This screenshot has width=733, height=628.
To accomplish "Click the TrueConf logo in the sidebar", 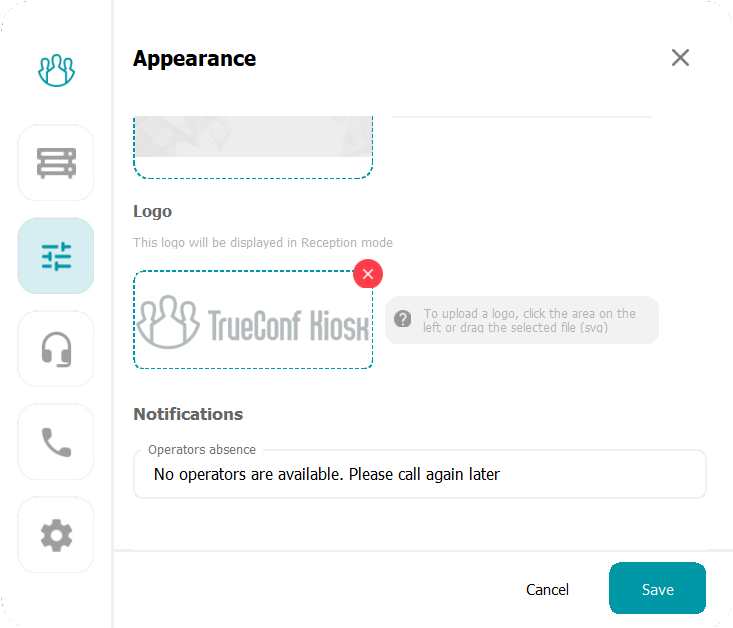I will pos(57,70).
